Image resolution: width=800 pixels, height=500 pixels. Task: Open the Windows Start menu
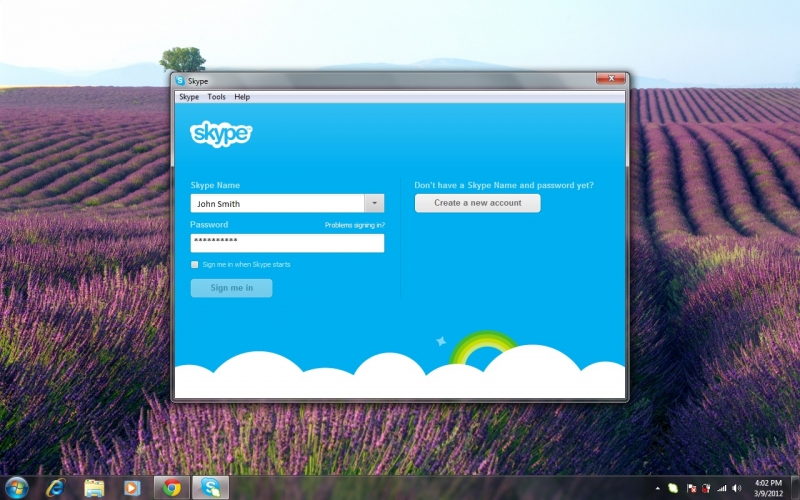tap(17, 487)
